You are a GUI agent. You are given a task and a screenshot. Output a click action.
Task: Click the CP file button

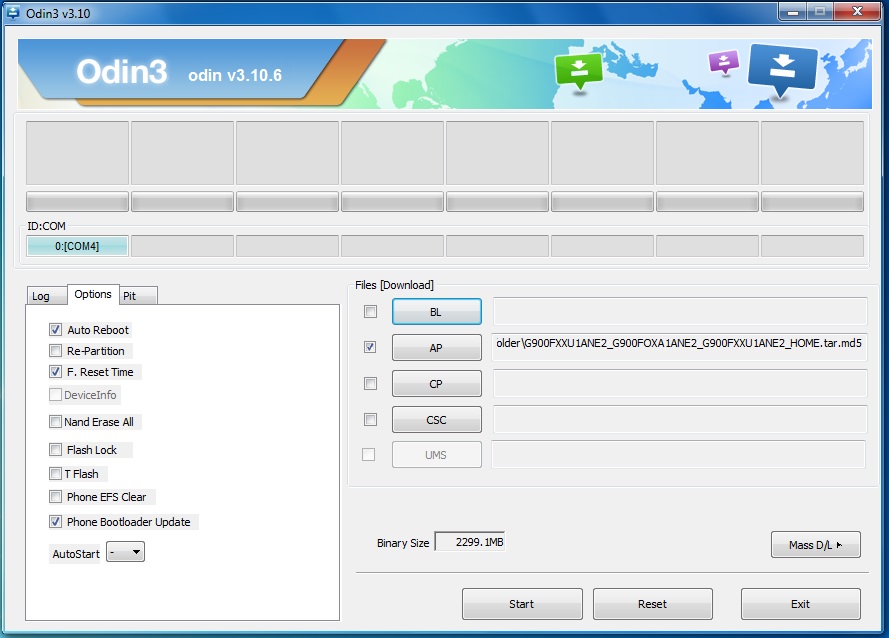pyautogui.click(x=437, y=384)
